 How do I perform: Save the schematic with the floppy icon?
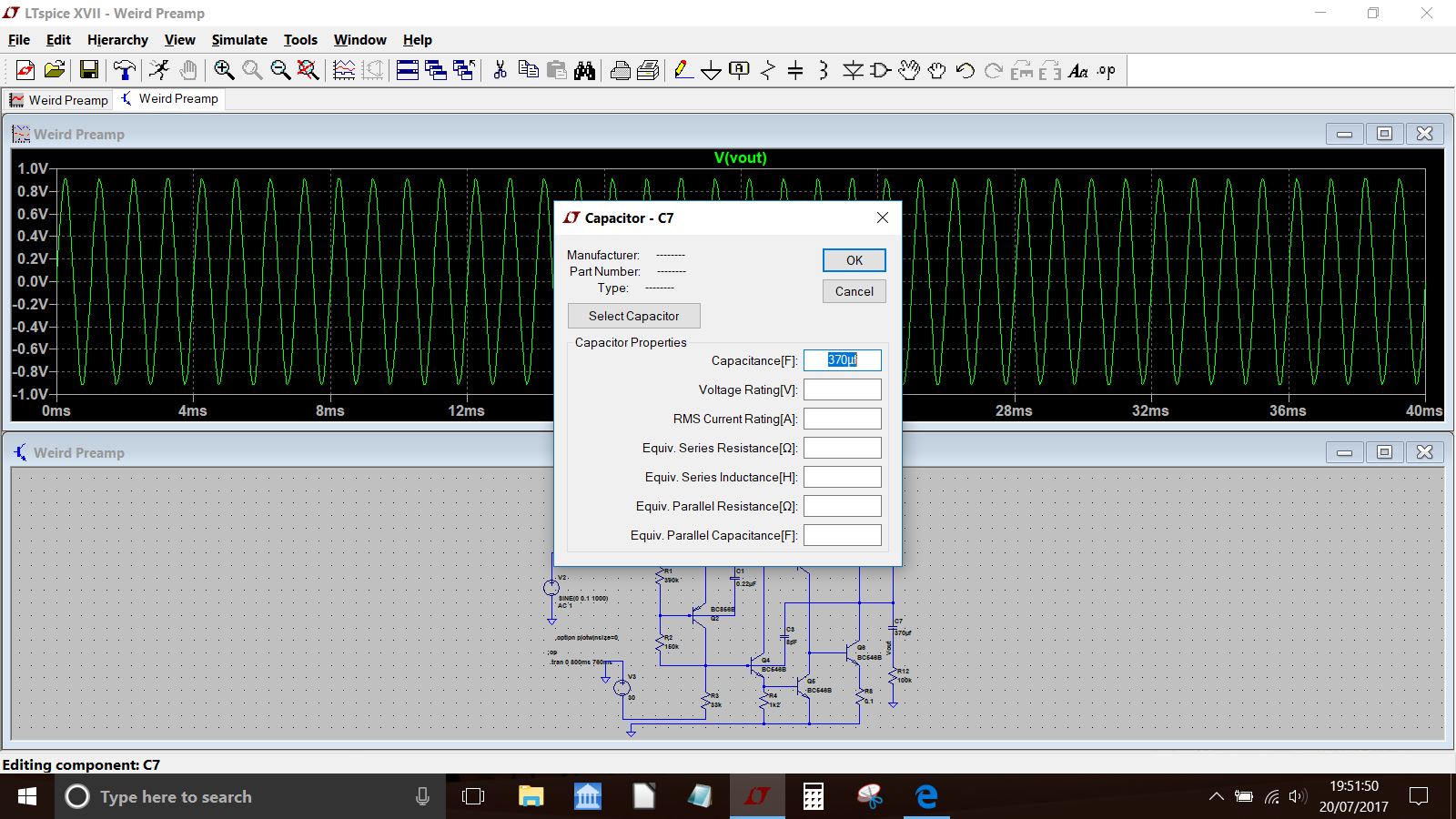click(x=88, y=70)
